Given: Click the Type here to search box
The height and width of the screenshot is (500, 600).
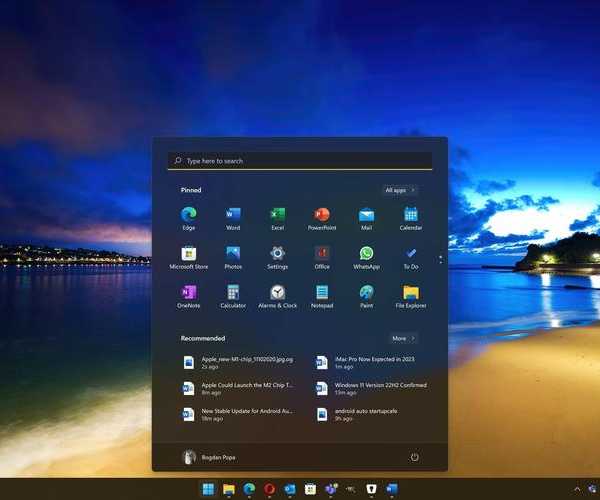Looking at the screenshot, I should (300, 161).
